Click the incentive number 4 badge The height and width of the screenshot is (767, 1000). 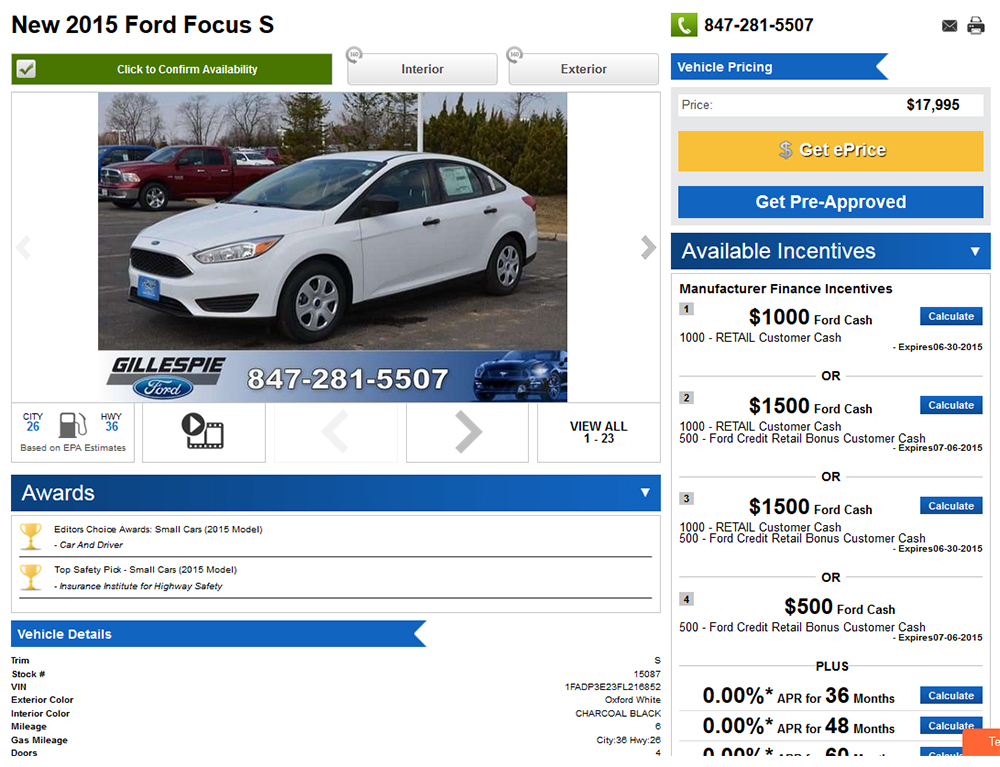[x=686, y=599]
